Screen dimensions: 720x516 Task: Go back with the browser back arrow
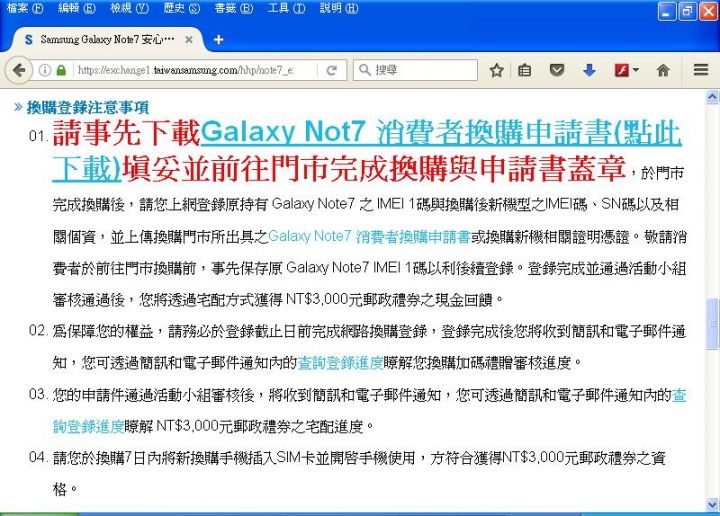(19, 70)
